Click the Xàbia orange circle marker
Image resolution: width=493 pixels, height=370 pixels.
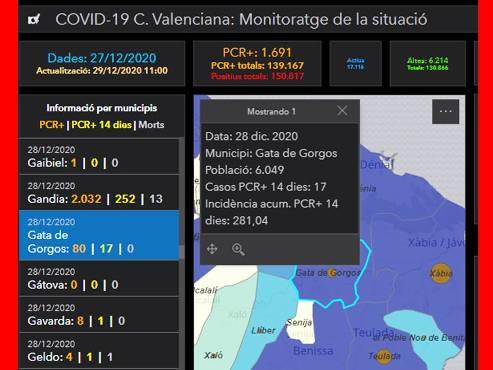click(441, 274)
